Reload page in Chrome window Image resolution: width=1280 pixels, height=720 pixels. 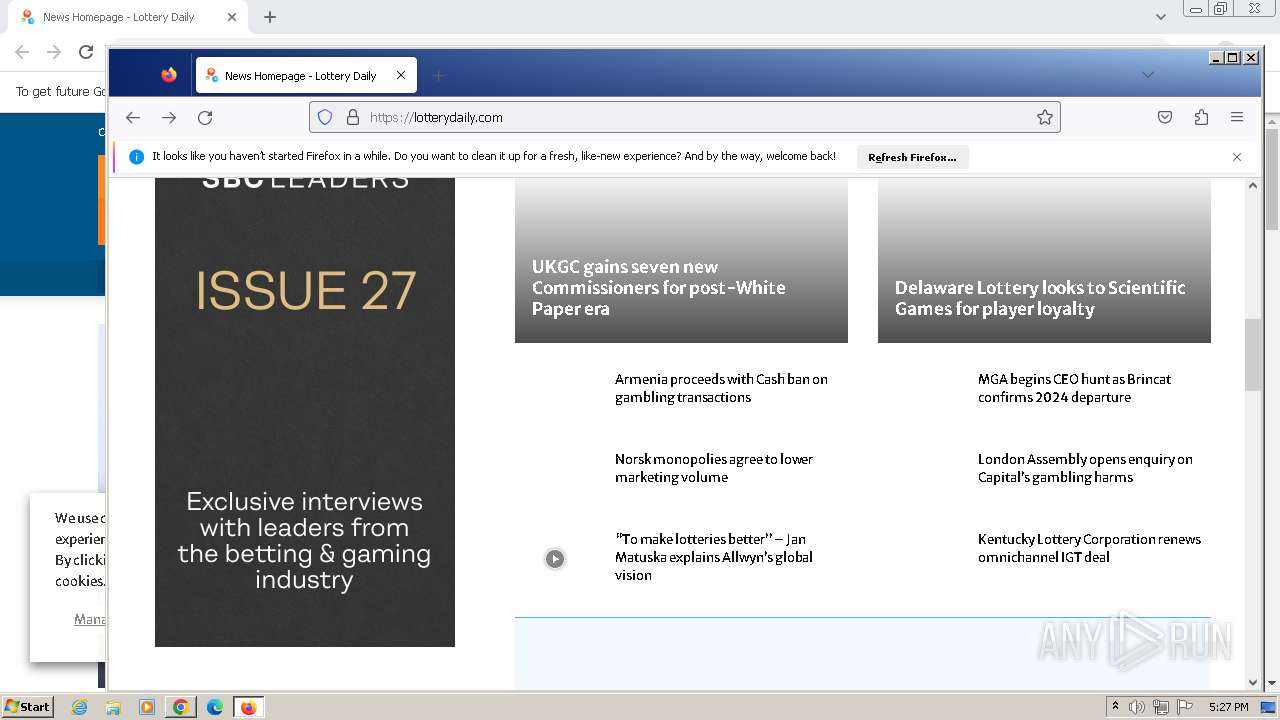pyautogui.click(x=86, y=52)
